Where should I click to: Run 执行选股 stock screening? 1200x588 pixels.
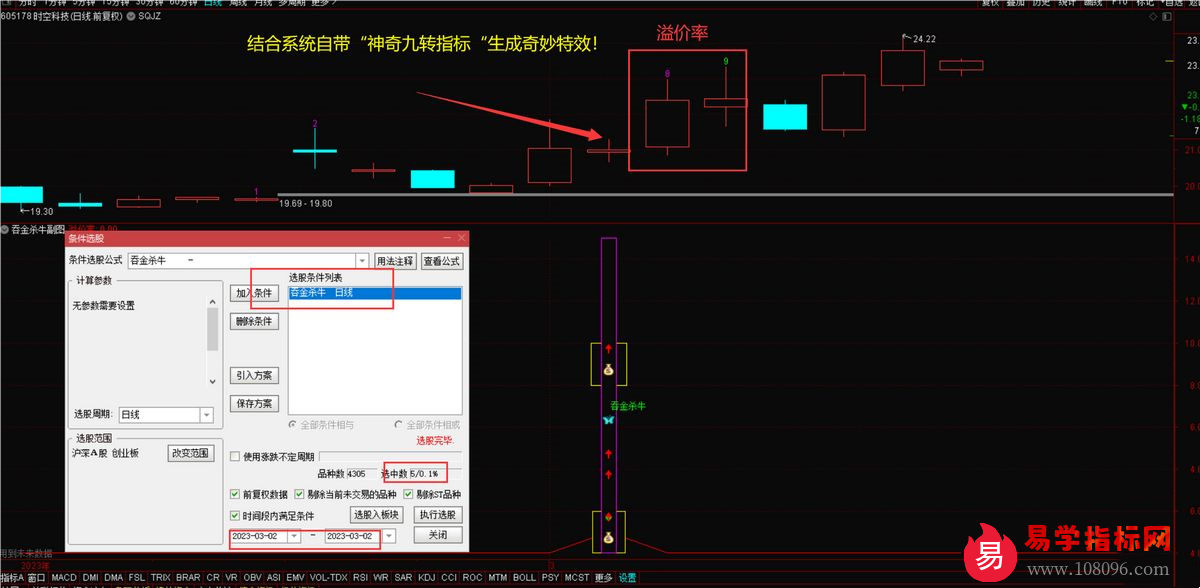(437, 515)
